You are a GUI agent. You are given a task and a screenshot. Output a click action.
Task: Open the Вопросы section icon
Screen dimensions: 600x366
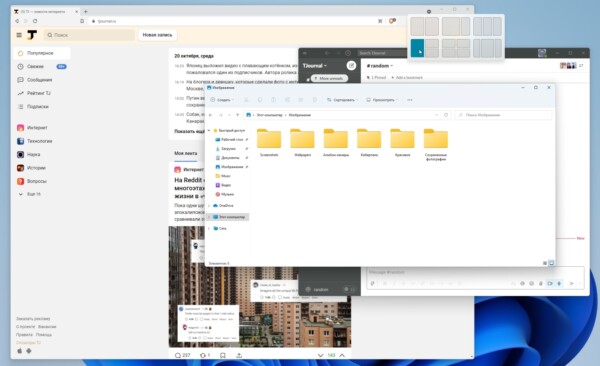click(21, 181)
